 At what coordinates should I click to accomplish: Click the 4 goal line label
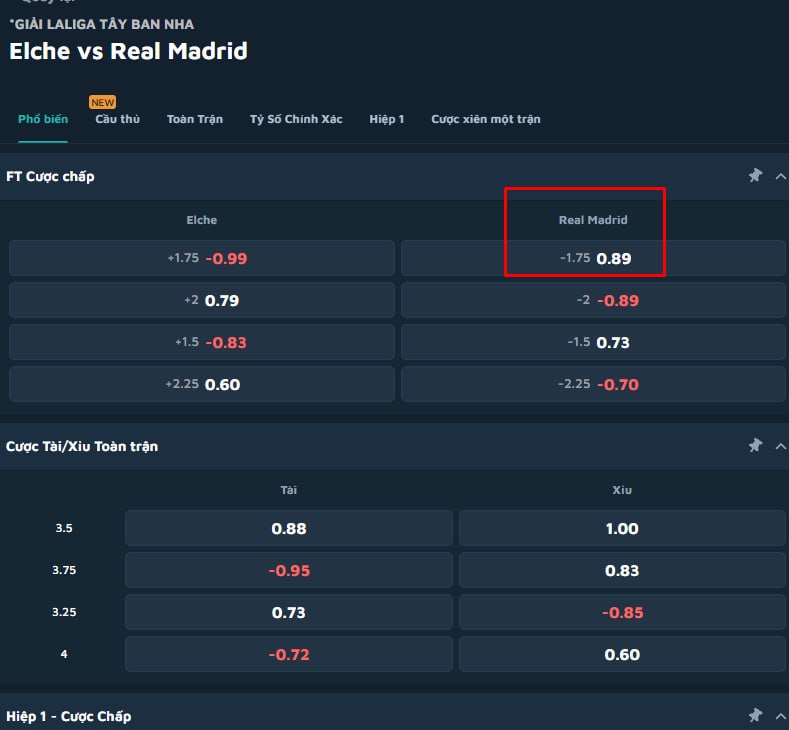point(64,654)
